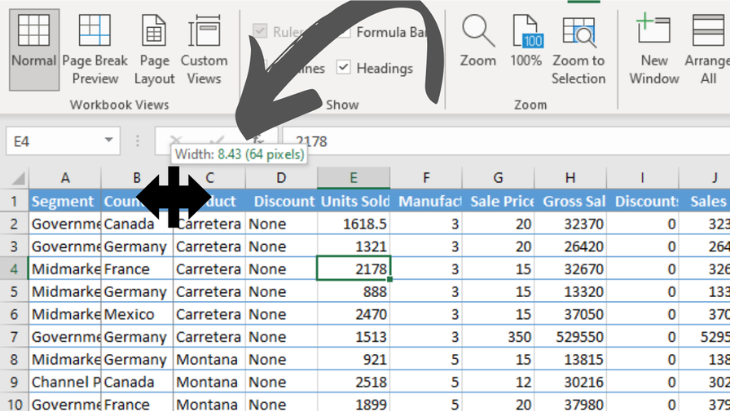730x411 pixels.
Task: Select row 7 header
Action: pos(14,337)
